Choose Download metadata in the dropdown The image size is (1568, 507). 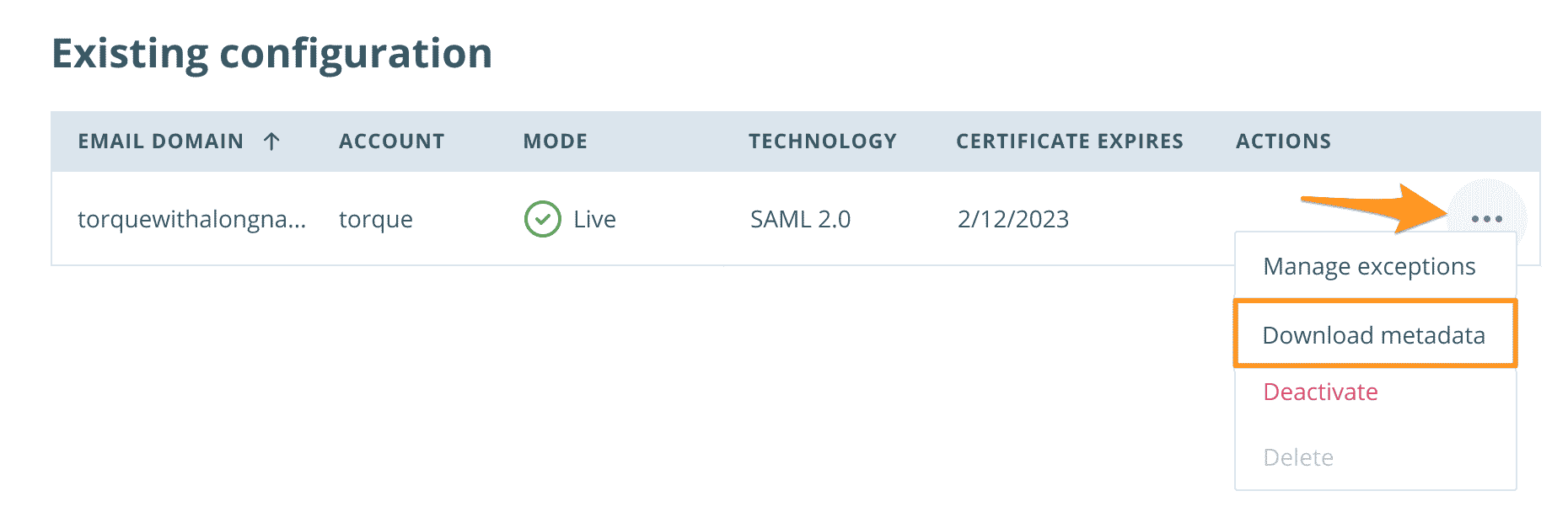(1373, 335)
